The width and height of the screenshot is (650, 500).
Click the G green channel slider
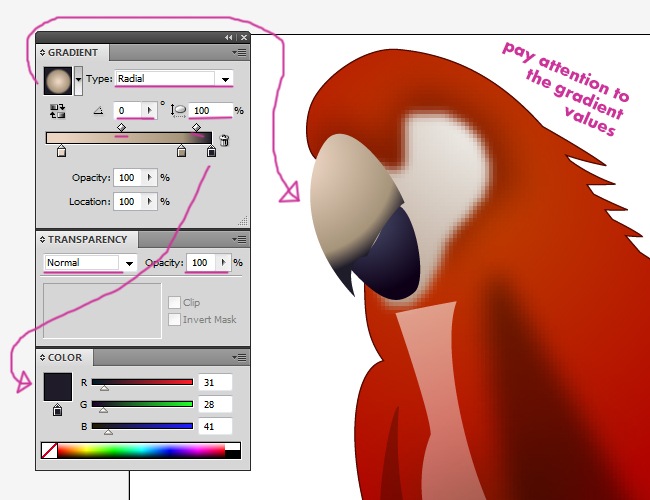tap(142, 404)
